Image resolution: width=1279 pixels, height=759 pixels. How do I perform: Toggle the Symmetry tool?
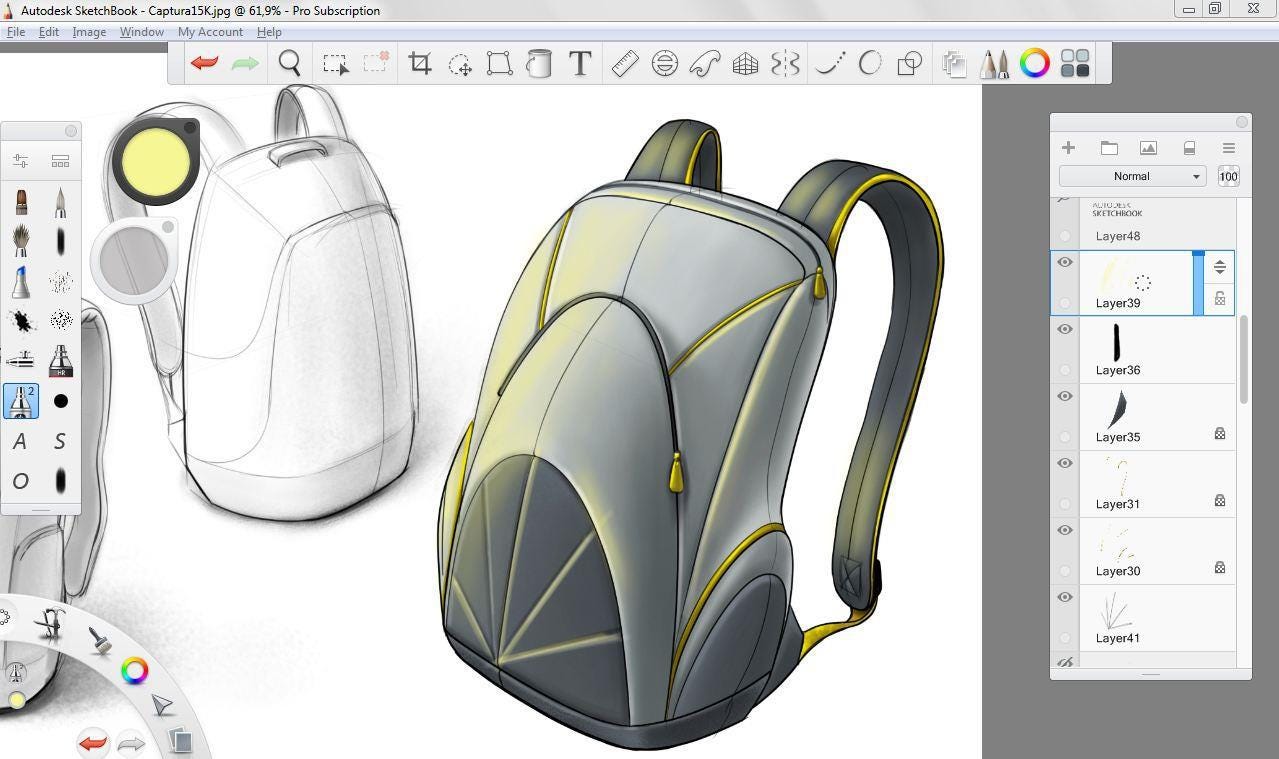pyautogui.click(x=786, y=64)
